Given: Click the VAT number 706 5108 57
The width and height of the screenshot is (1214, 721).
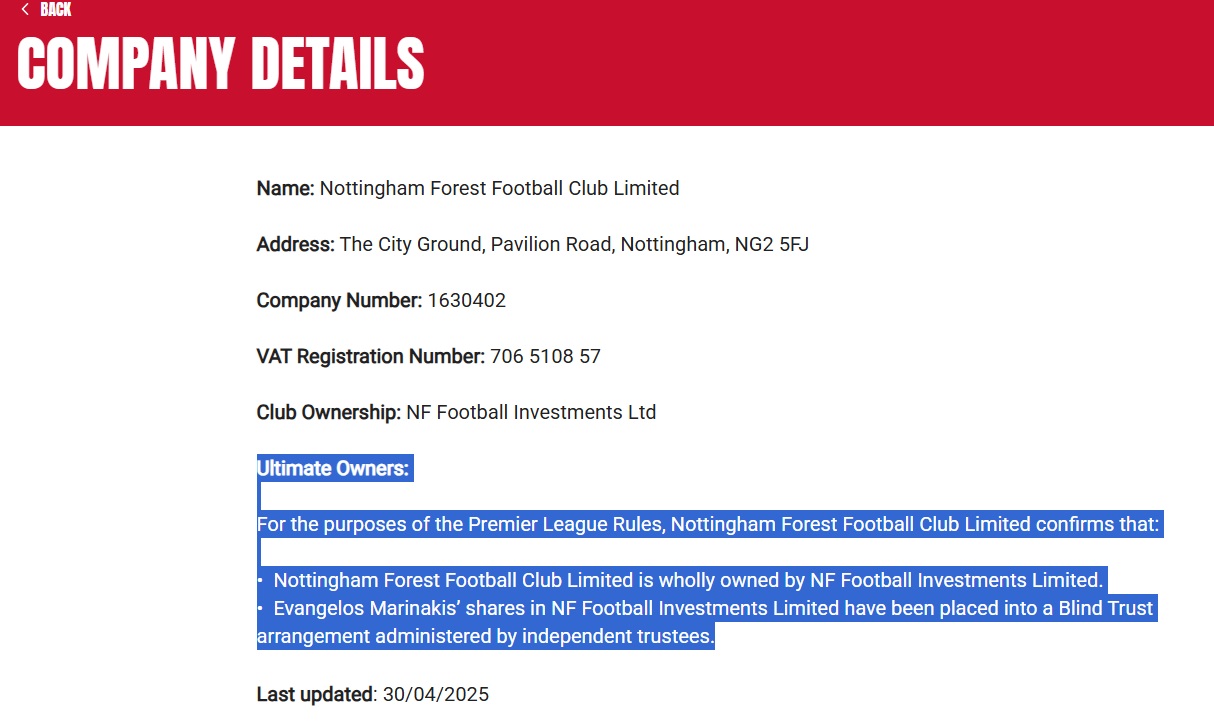Looking at the screenshot, I should (x=546, y=356).
